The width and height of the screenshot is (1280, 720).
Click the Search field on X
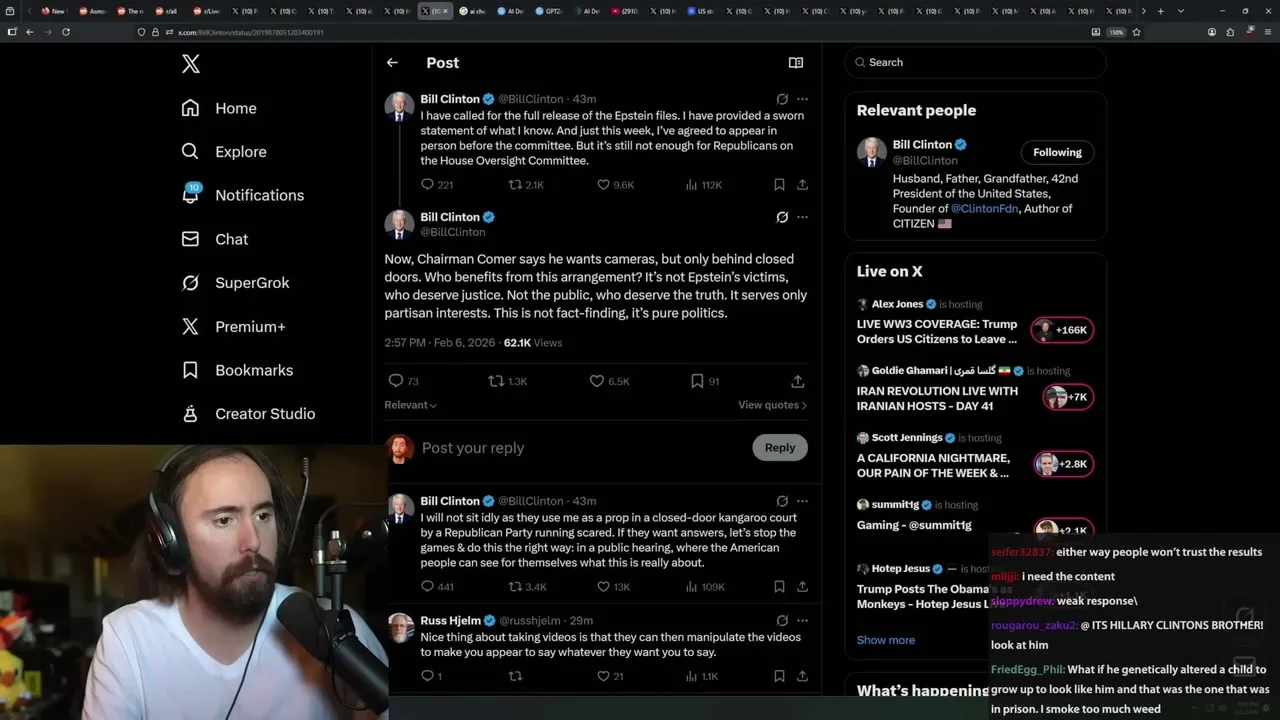click(976, 62)
